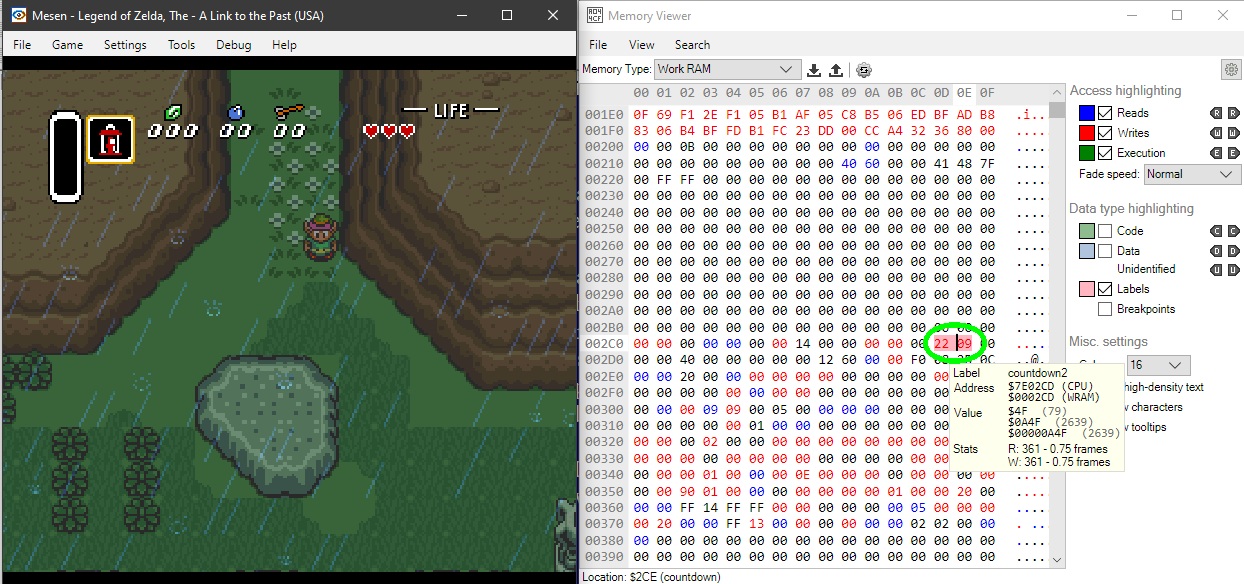Enable Data data type highlighting
This screenshot has height=584, width=1244.
[x=1105, y=251]
